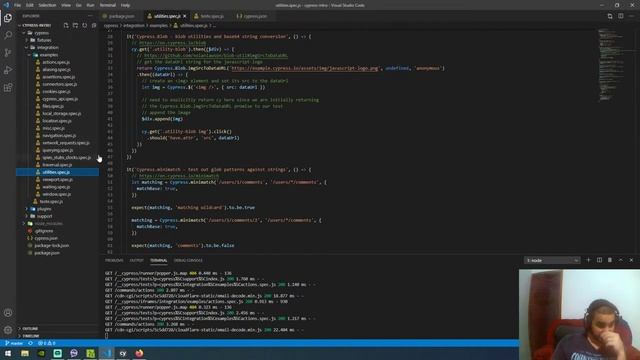Open the Selection menu
The width and height of the screenshot is (640, 360).
[x=47, y=5]
